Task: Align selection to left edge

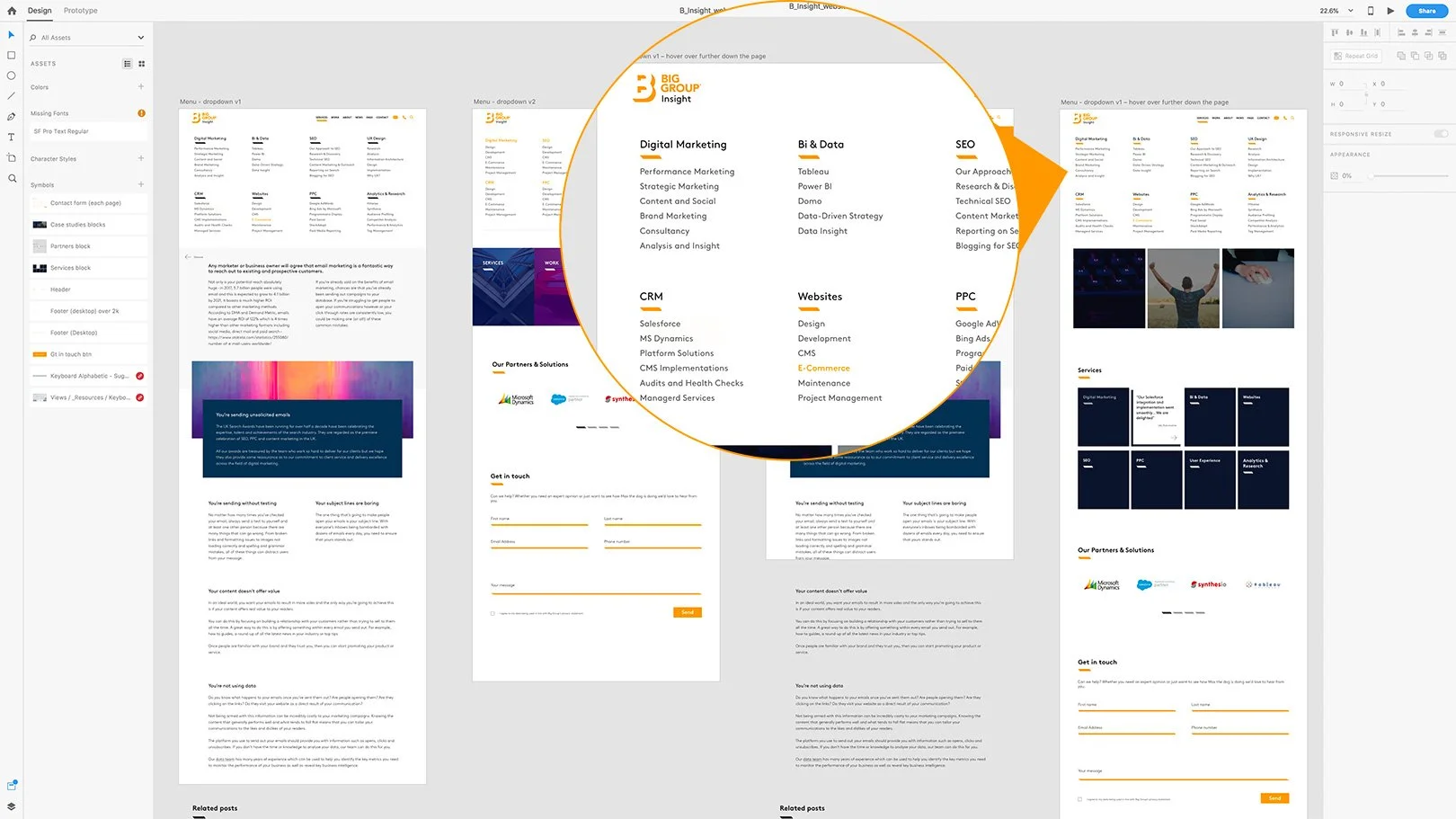Action: click(1401, 32)
